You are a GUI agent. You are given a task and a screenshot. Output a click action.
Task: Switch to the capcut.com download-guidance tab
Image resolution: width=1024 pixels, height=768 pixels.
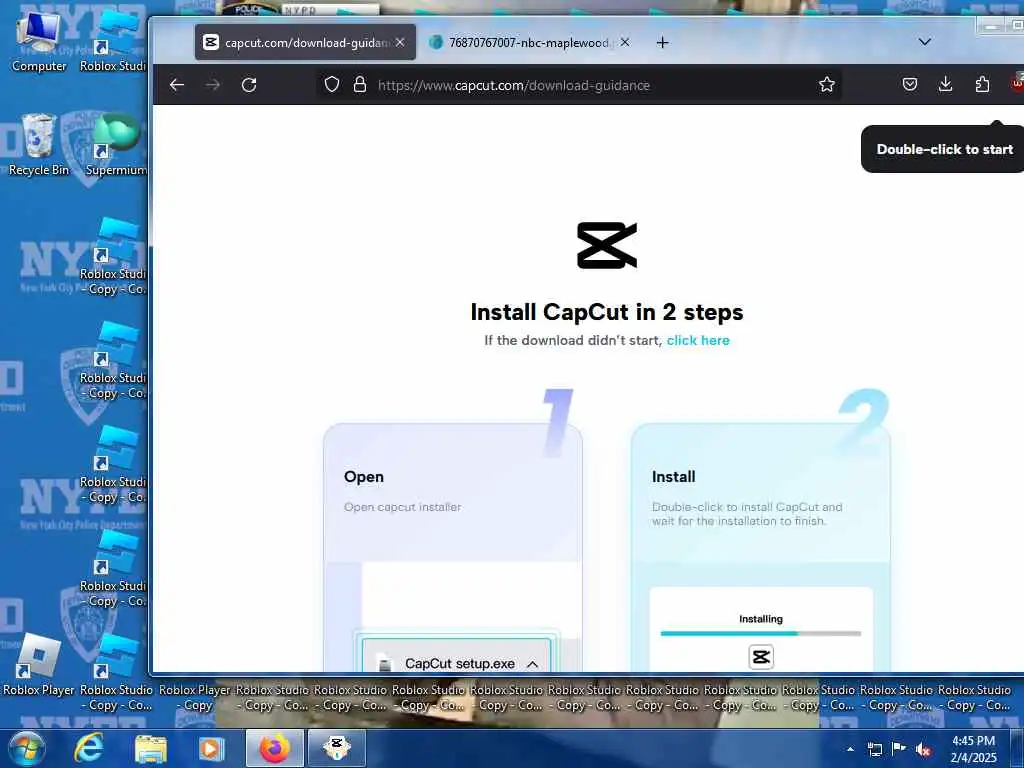point(305,42)
